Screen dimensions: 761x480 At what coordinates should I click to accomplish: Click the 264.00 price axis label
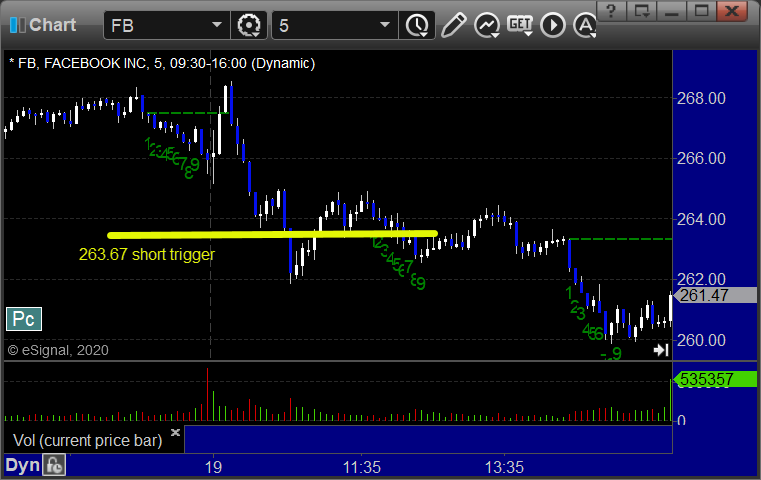701,219
